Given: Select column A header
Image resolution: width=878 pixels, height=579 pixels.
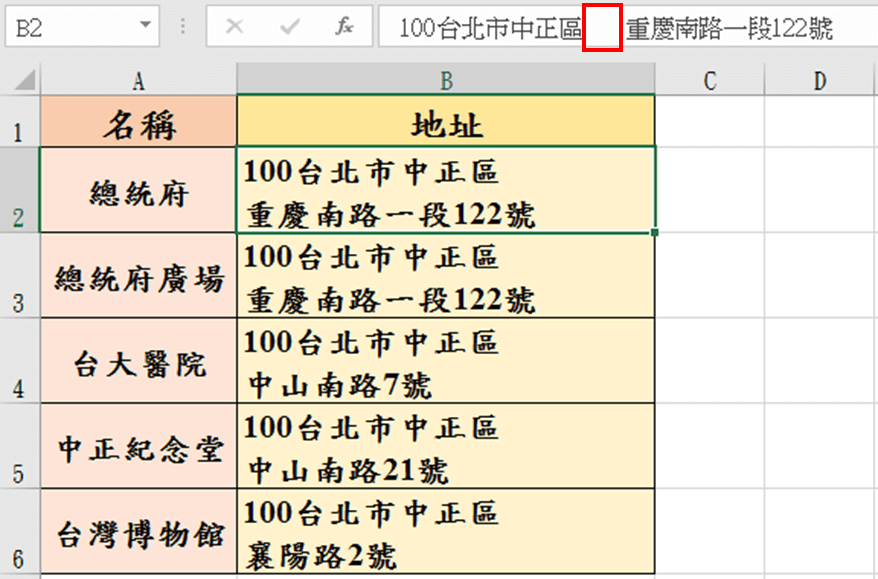Looking at the screenshot, I should click(x=138, y=81).
